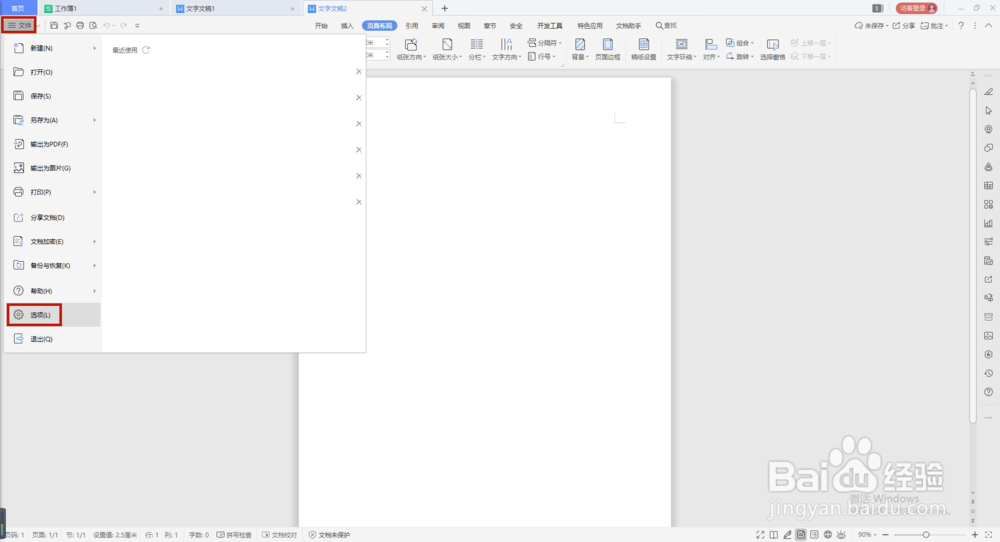Open the 开发工具 developer tools ribbon tab
The width and height of the screenshot is (1000, 542).
click(x=550, y=26)
